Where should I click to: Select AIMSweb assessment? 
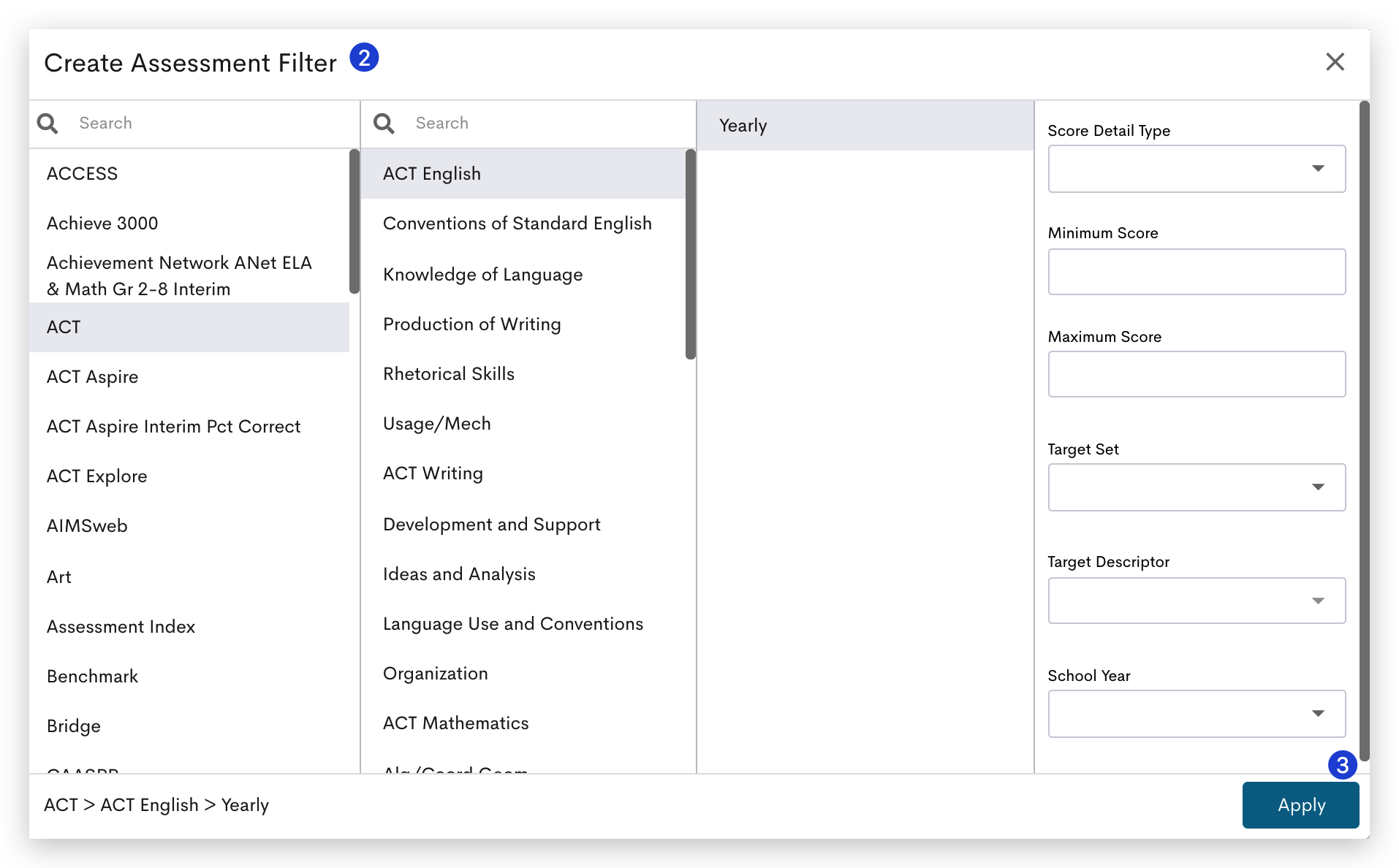189,526
